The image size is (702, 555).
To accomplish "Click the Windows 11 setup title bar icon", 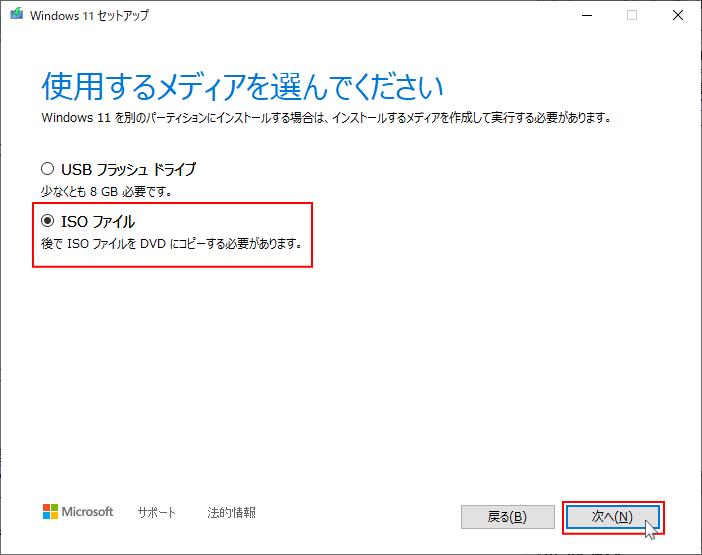I will pos(17,14).
